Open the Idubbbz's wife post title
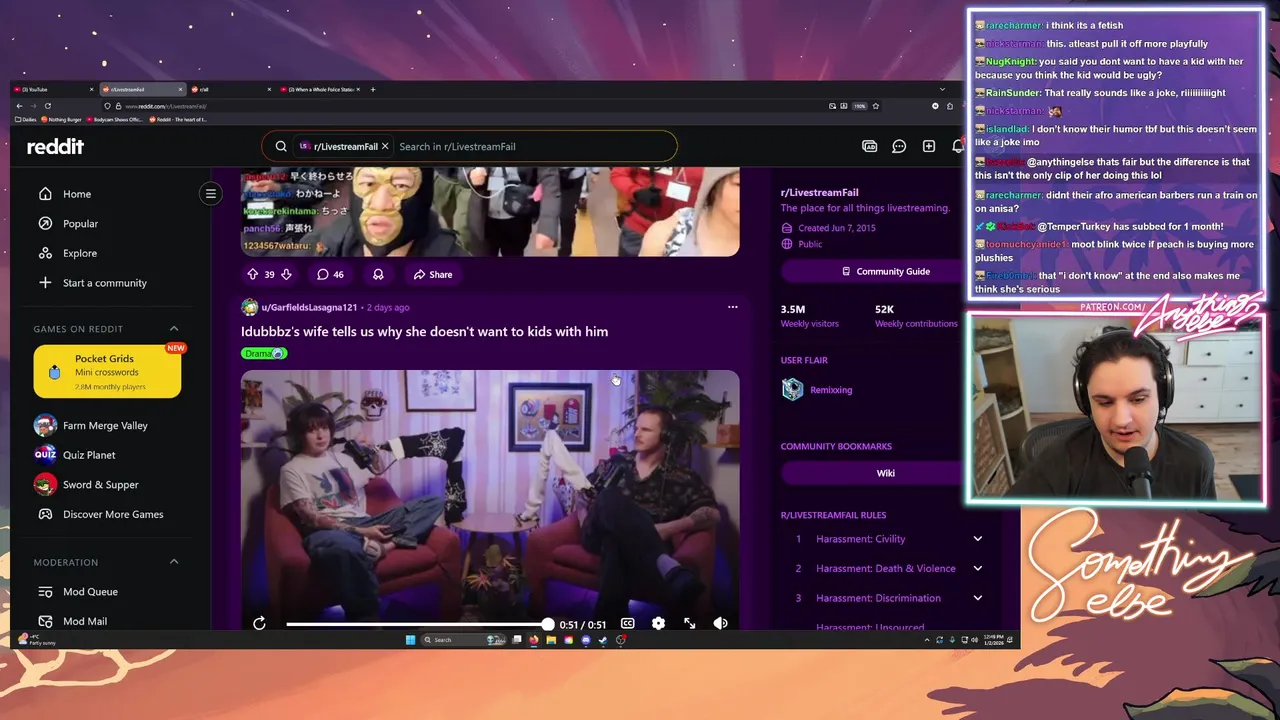This screenshot has width=1280, height=720. tap(424, 331)
